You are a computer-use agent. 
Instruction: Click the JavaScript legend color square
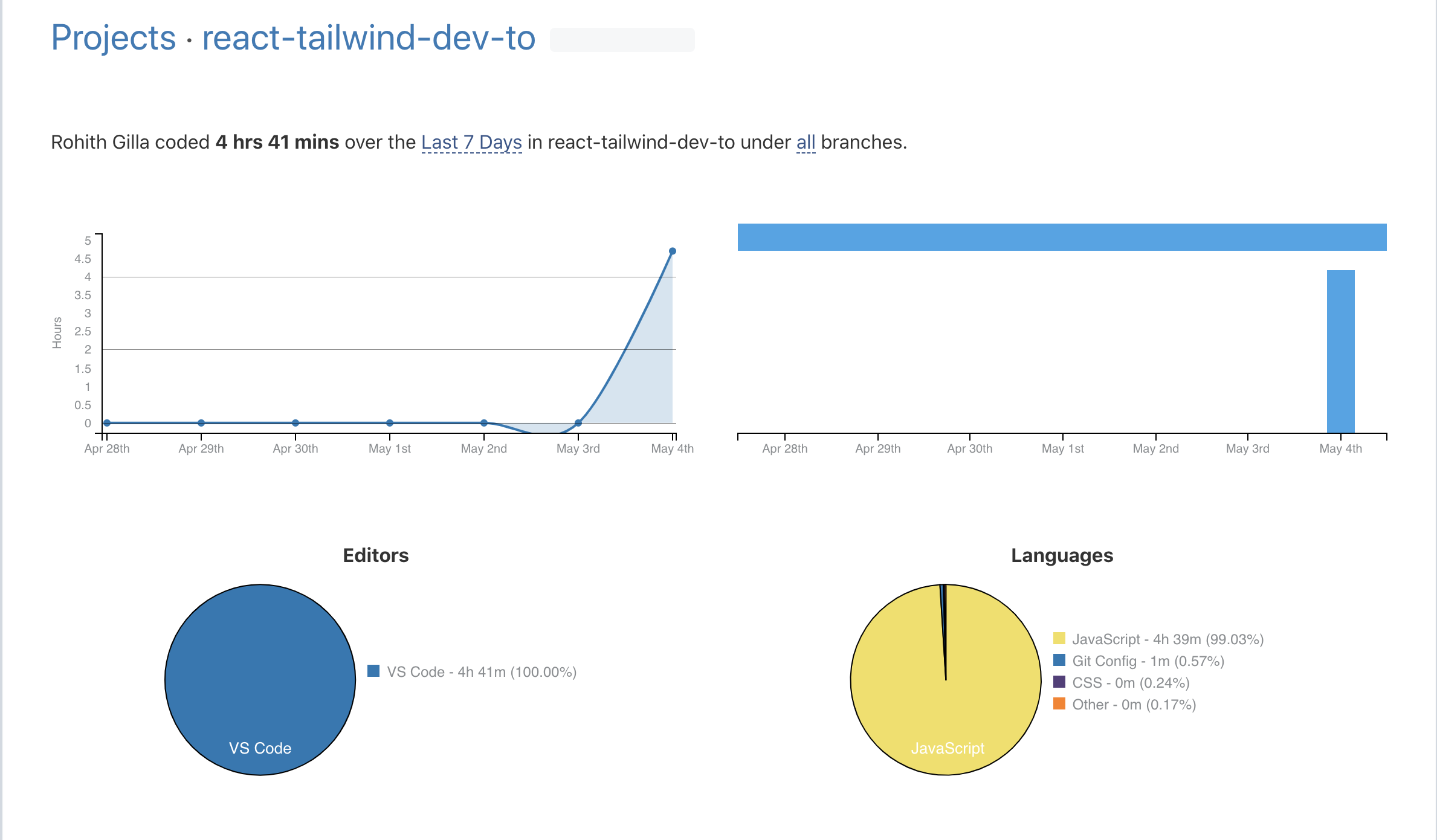(x=1059, y=638)
